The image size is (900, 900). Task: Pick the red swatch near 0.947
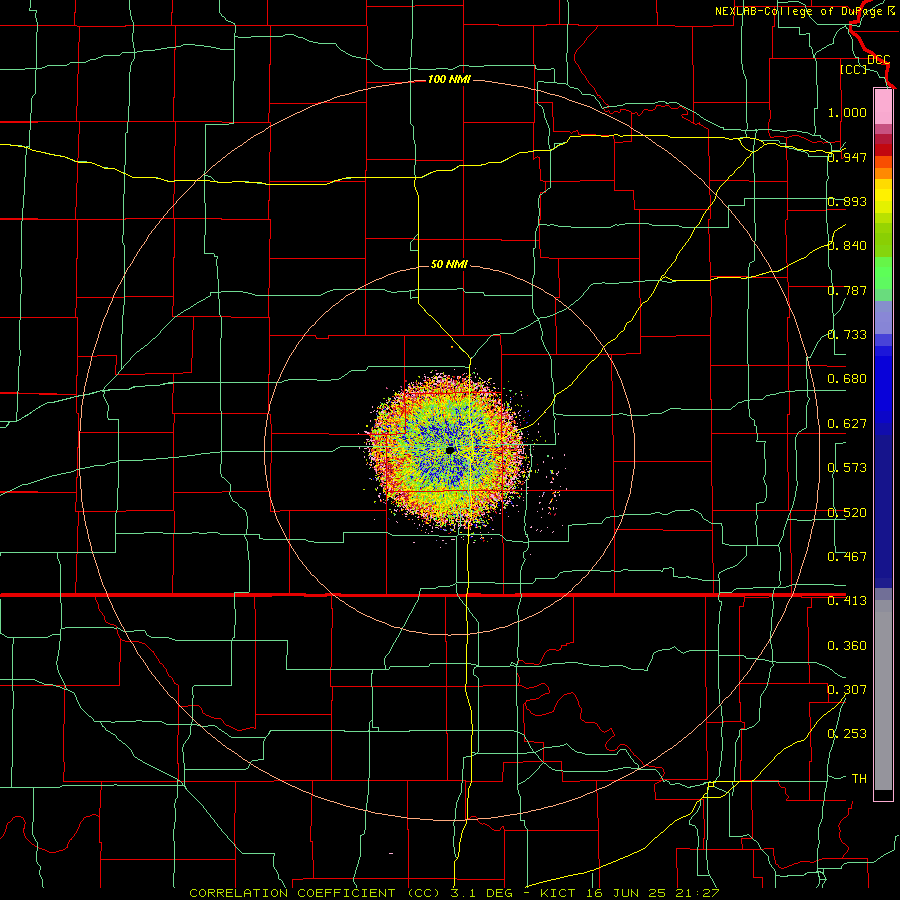tap(883, 150)
